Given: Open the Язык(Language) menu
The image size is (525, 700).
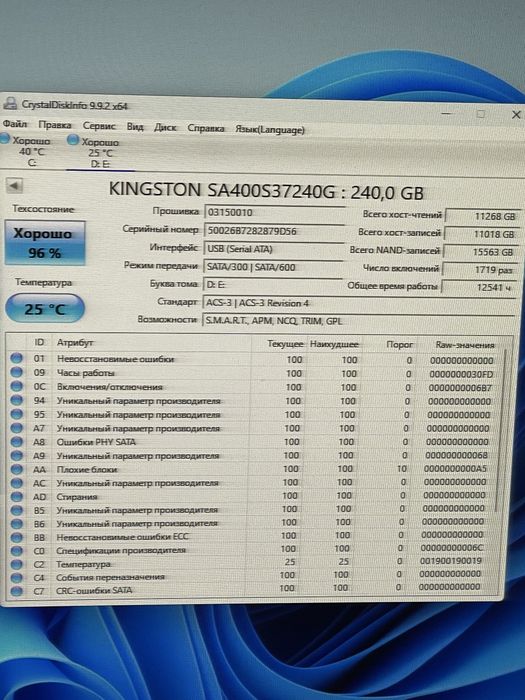Looking at the screenshot, I should pyautogui.click(x=270, y=129).
